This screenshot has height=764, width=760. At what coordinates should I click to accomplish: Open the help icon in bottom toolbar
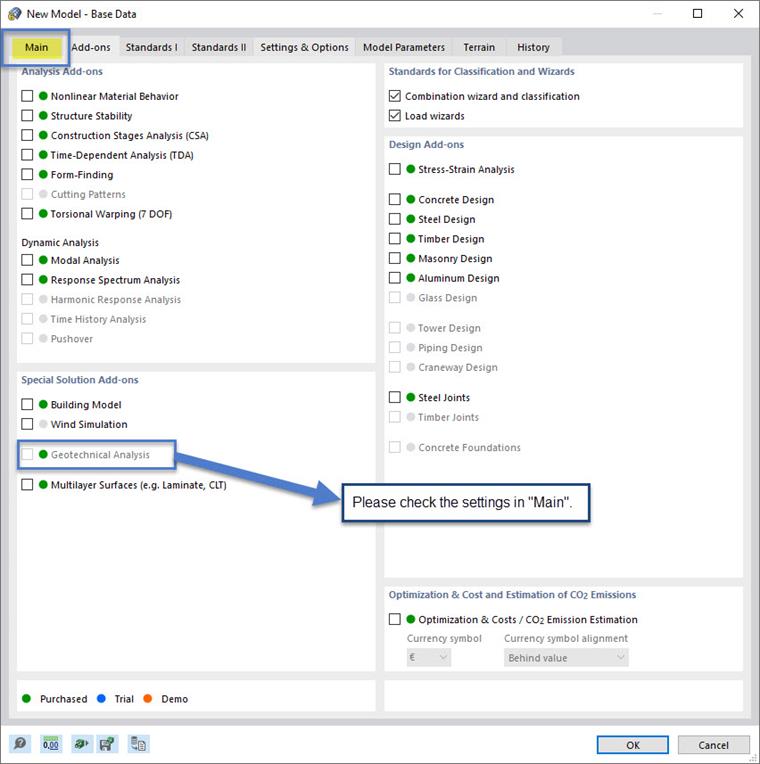20,744
